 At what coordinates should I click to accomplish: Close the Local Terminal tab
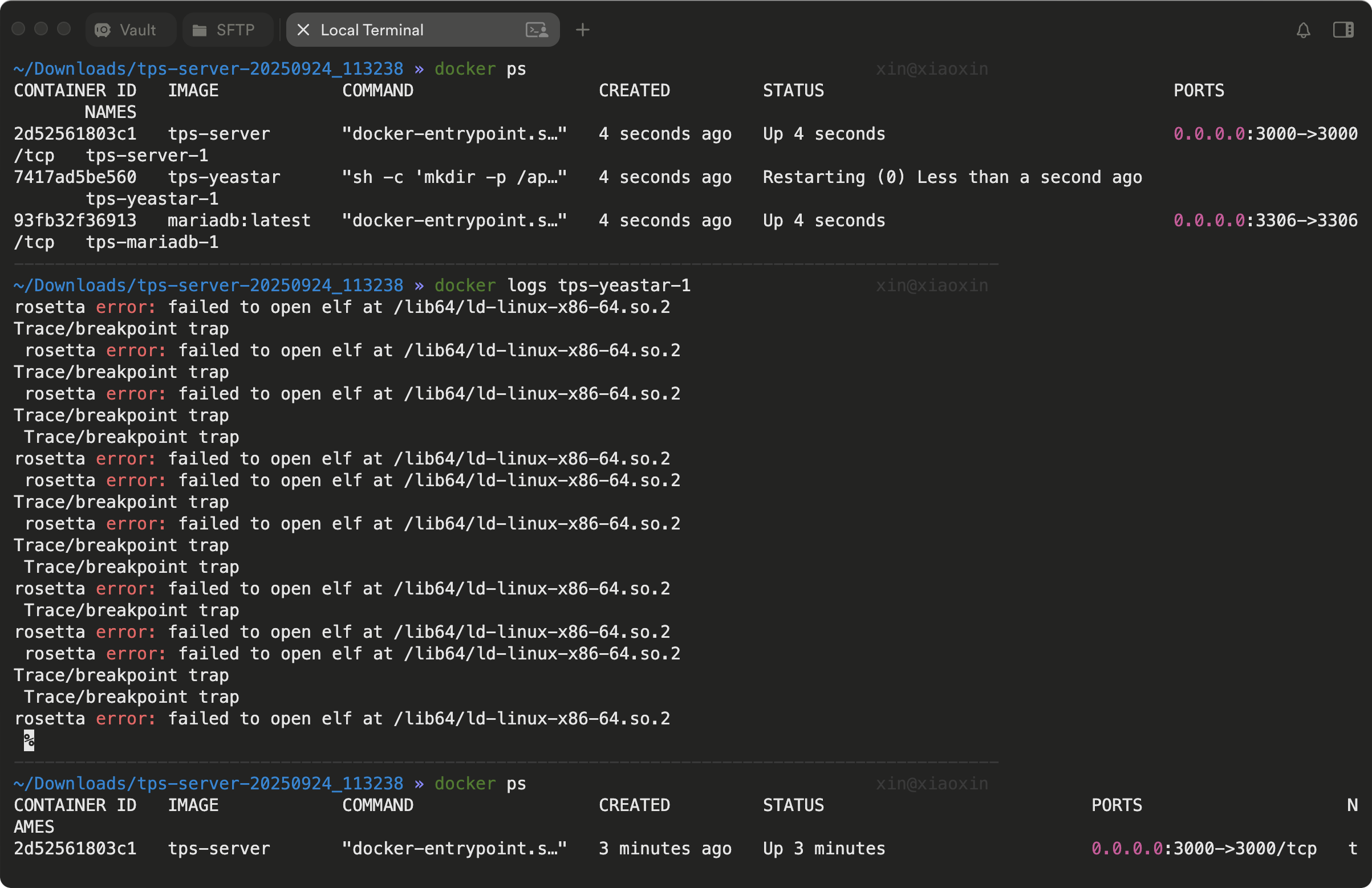pos(303,30)
